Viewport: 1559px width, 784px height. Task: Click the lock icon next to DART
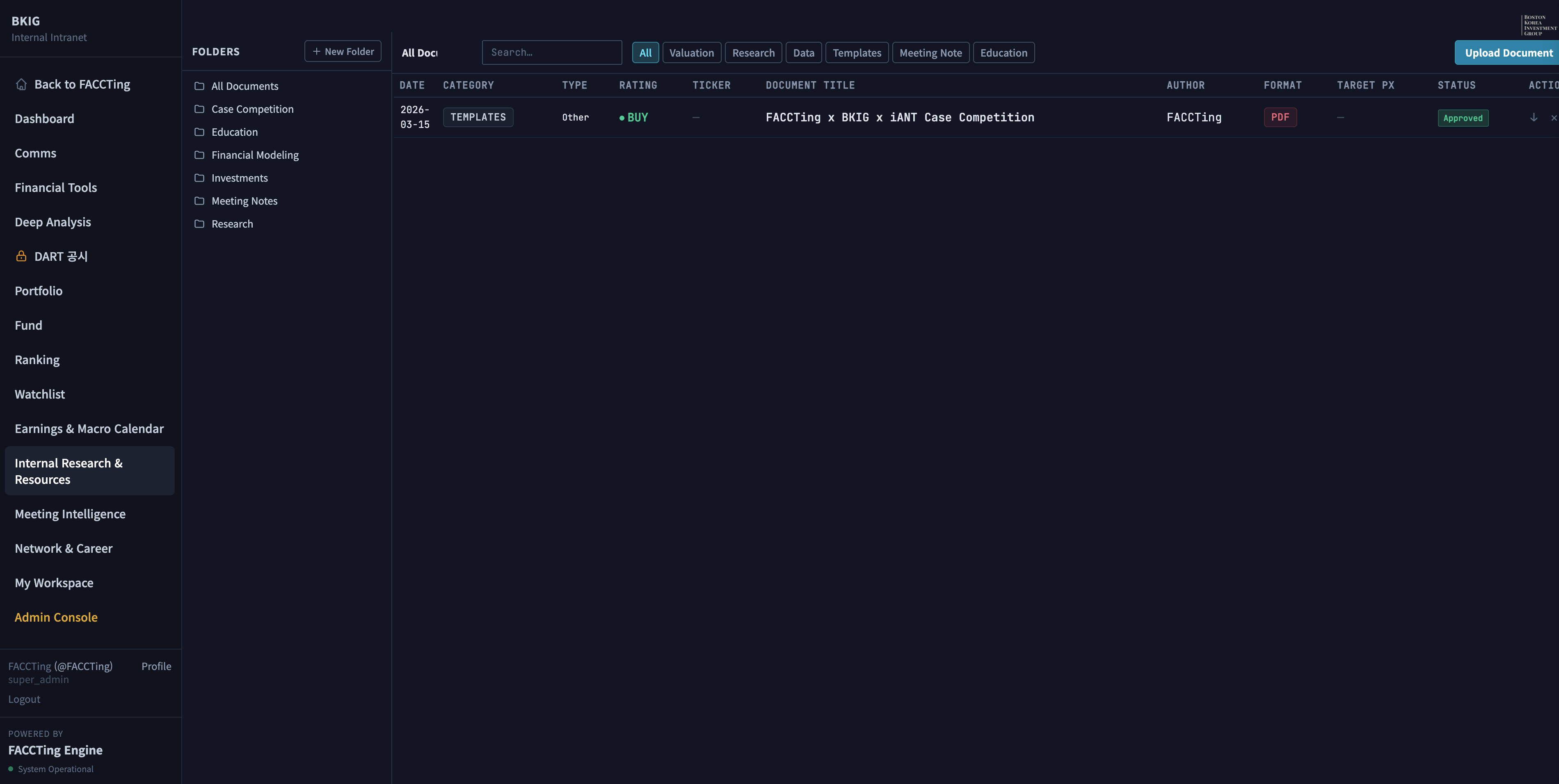(x=21, y=257)
